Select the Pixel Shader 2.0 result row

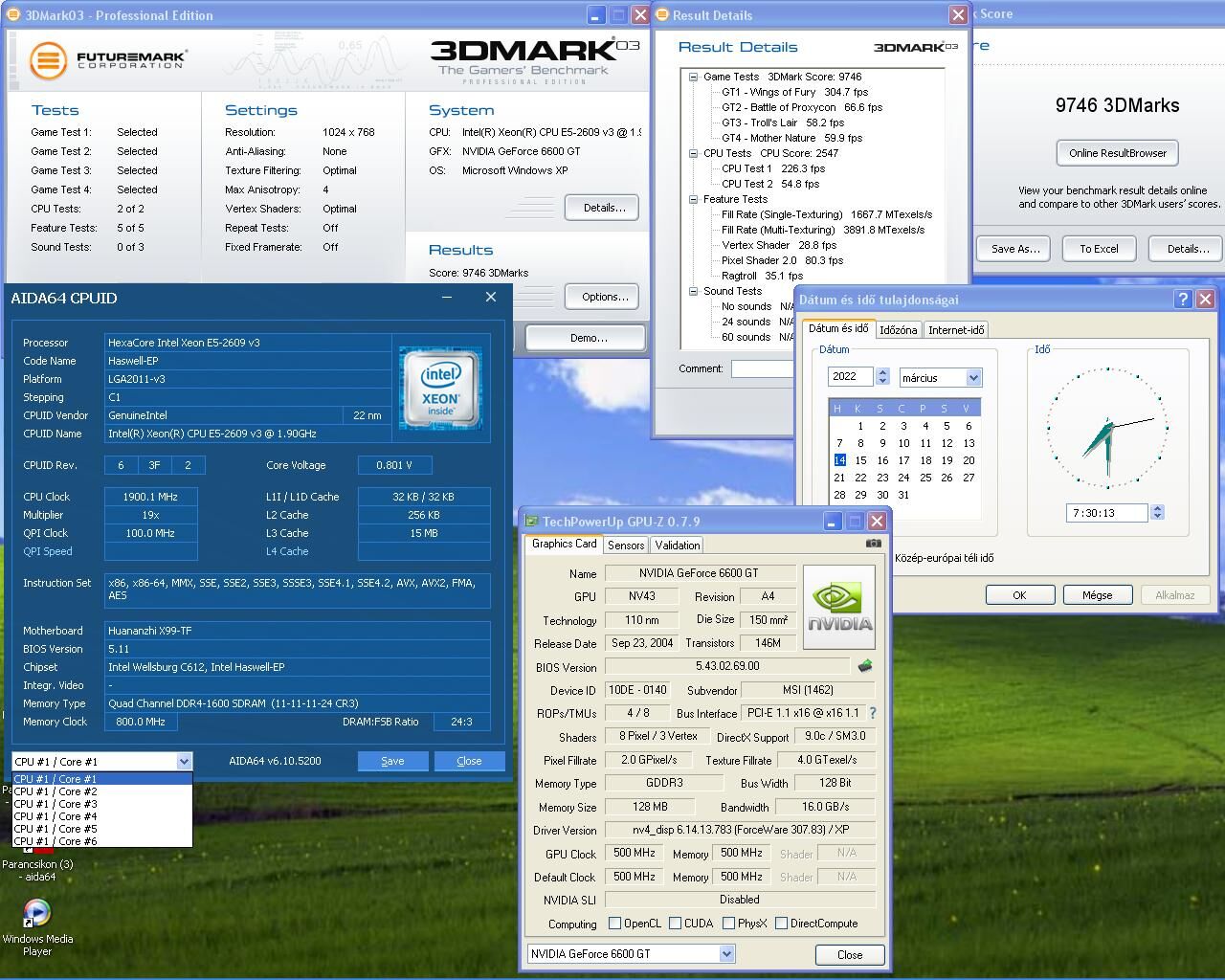click(x=782, y=260)
